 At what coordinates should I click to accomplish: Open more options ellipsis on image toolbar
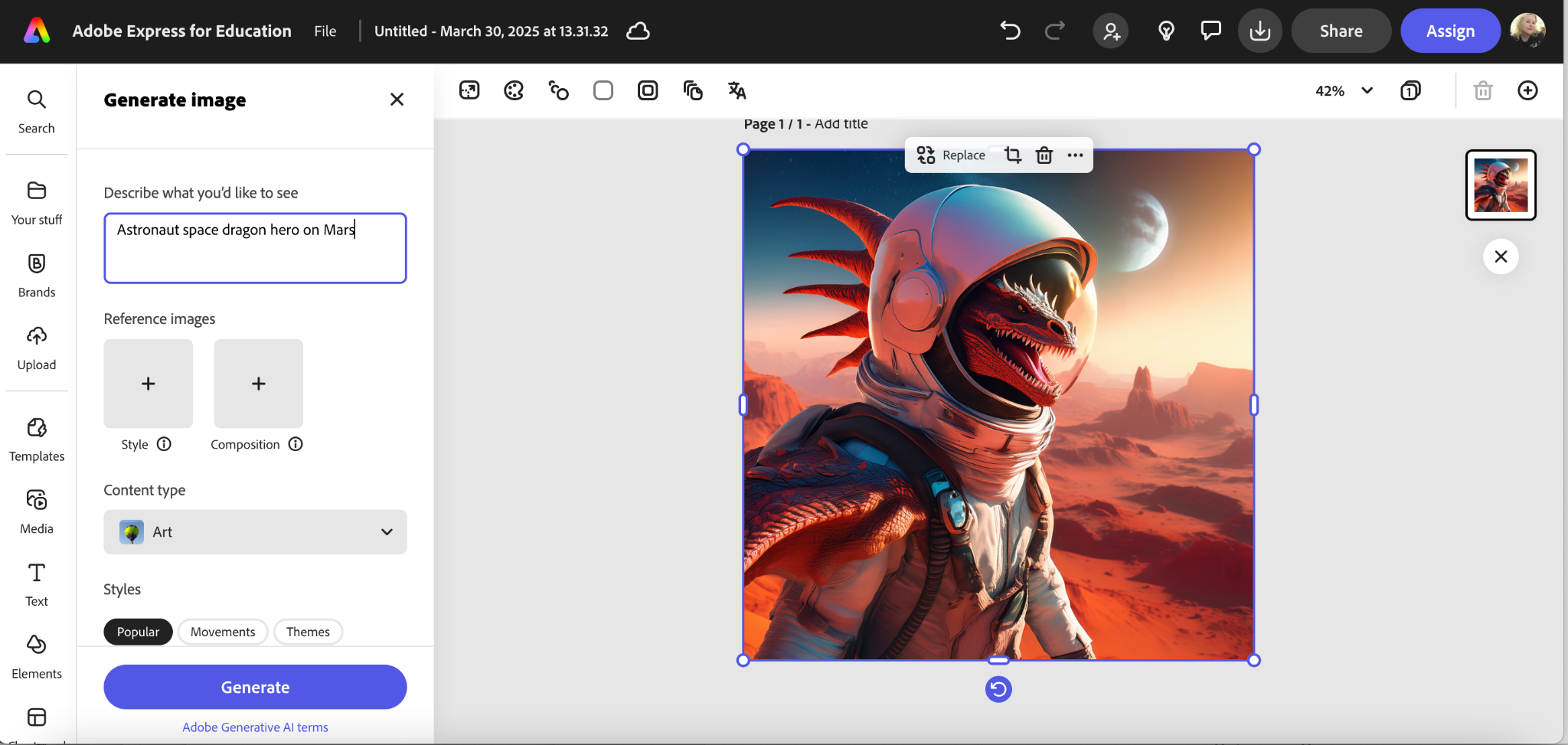coord(1076,155)
